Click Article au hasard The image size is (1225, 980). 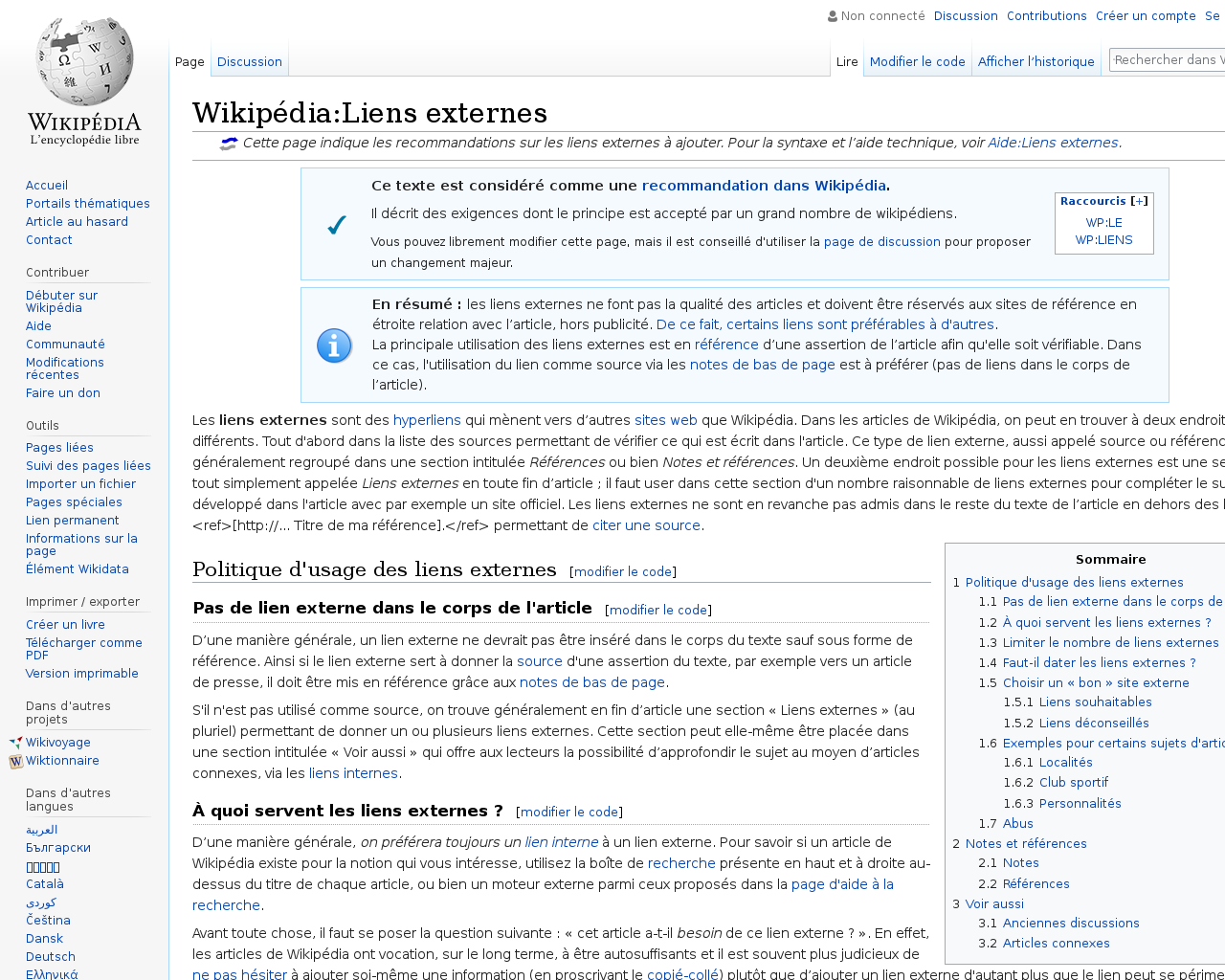pos(77,222)
